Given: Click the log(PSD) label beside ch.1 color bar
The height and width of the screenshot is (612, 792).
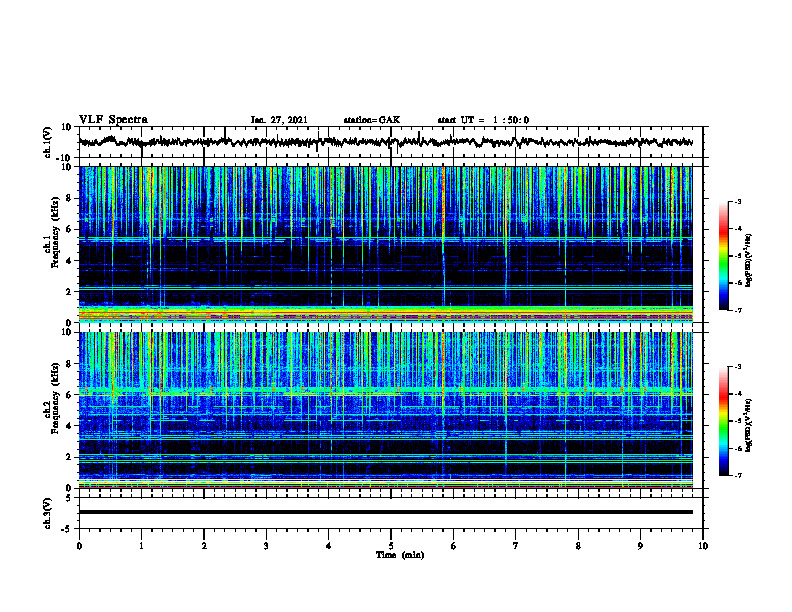Looking at the screenshot, I should point(749,260).
